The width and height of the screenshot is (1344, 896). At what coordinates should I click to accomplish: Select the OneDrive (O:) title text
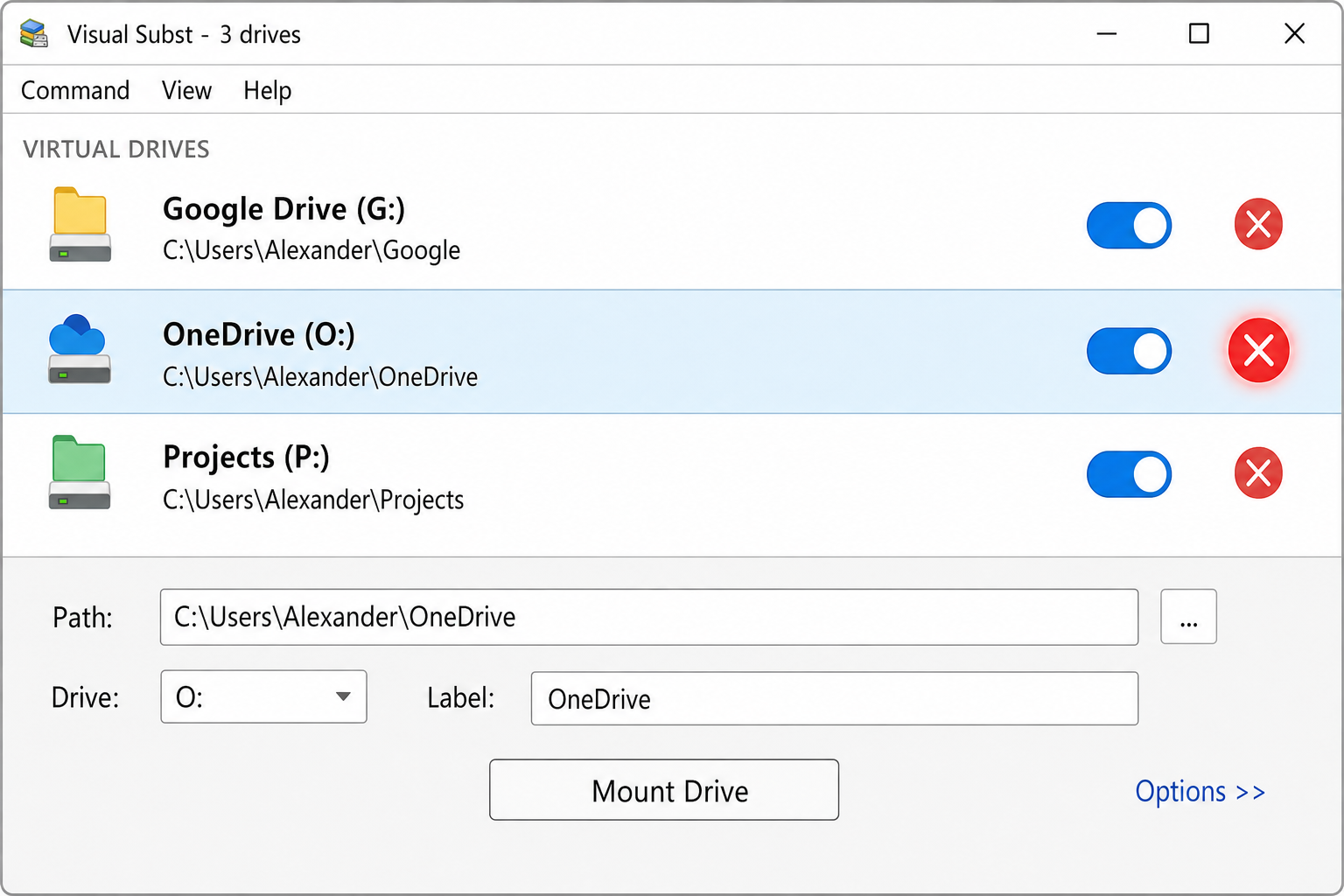click(x=259, y=334)
